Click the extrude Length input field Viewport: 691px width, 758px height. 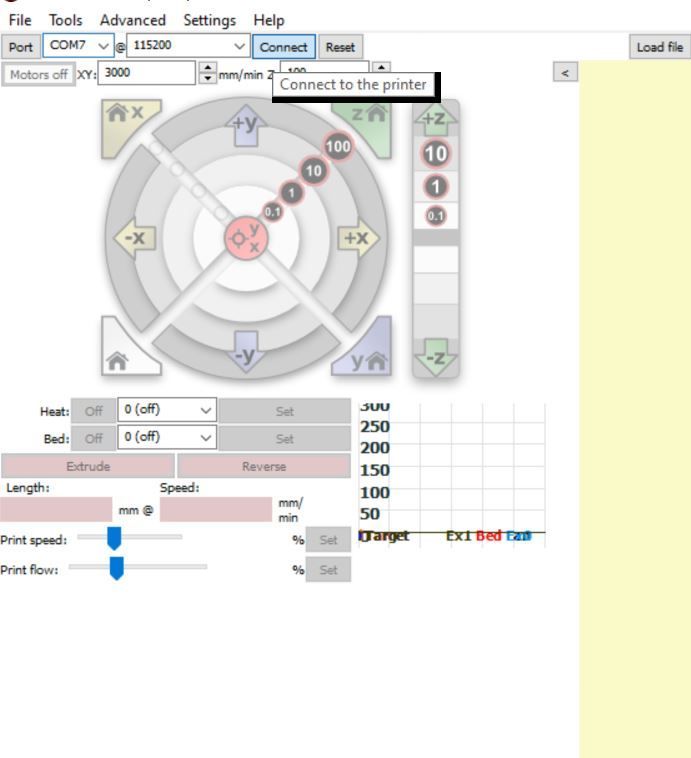pos(56,510)
